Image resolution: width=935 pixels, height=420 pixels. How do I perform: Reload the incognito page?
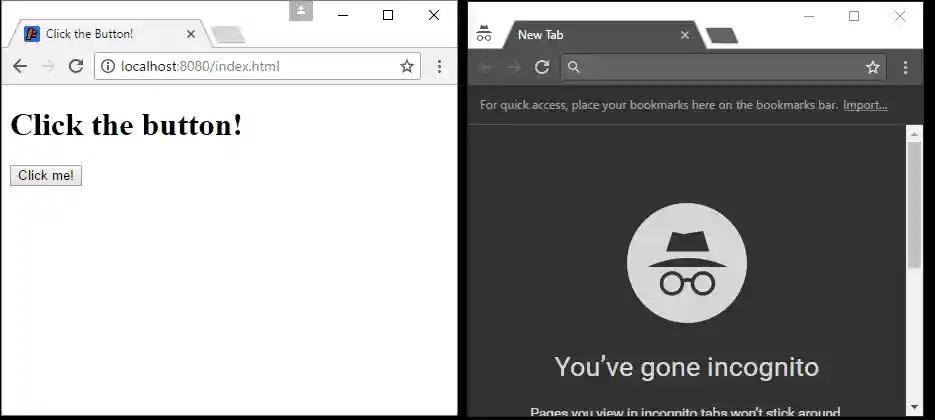point(541,67)
